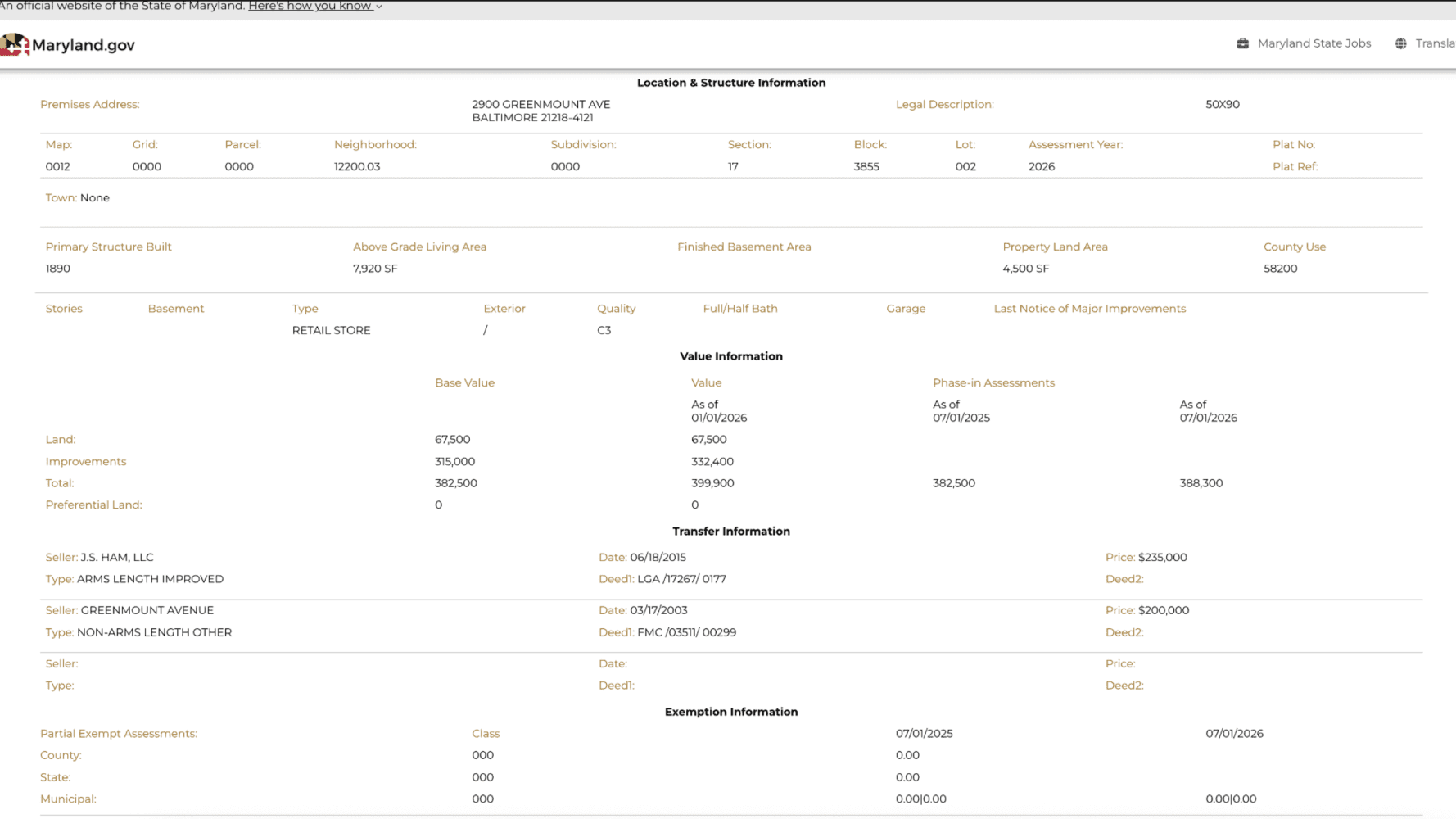Click the Value Information section heading
Viewport: 1456px width, 819px height.
pos(731,356)
